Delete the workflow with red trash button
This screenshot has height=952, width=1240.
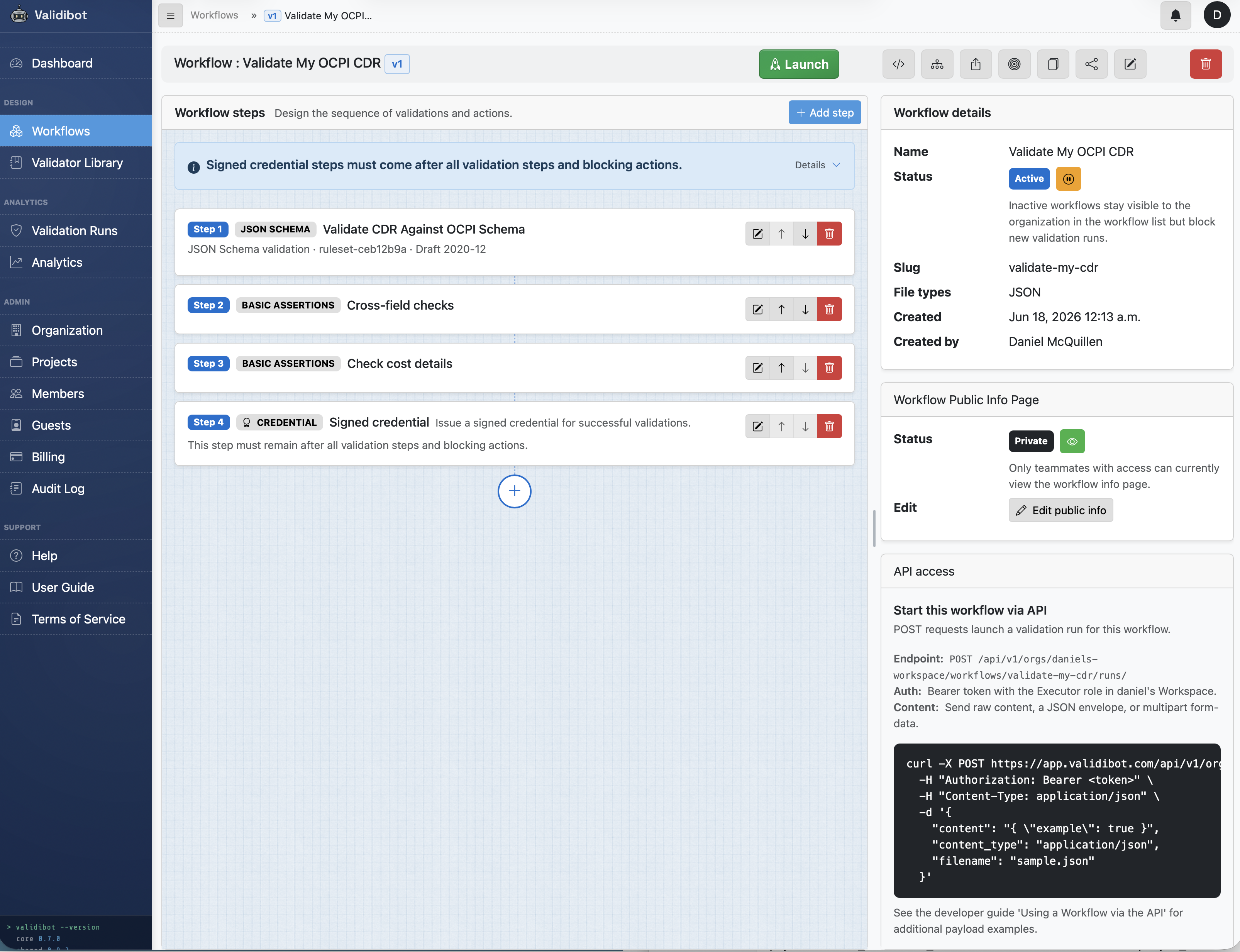click(x=1205, y=64)
